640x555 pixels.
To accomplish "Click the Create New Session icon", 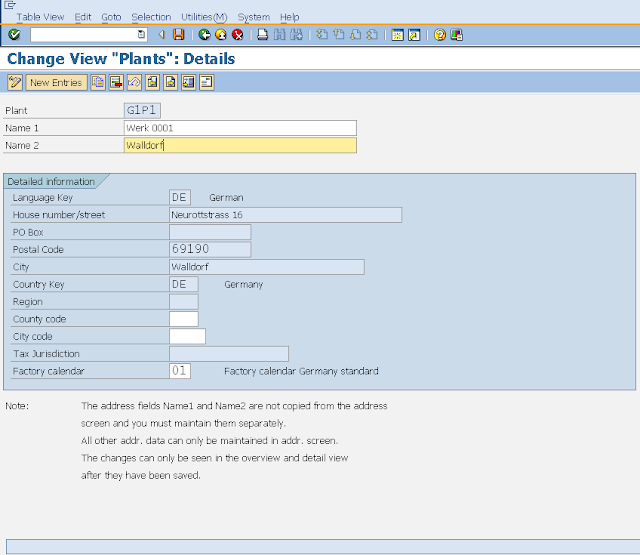I will point(398,35).
